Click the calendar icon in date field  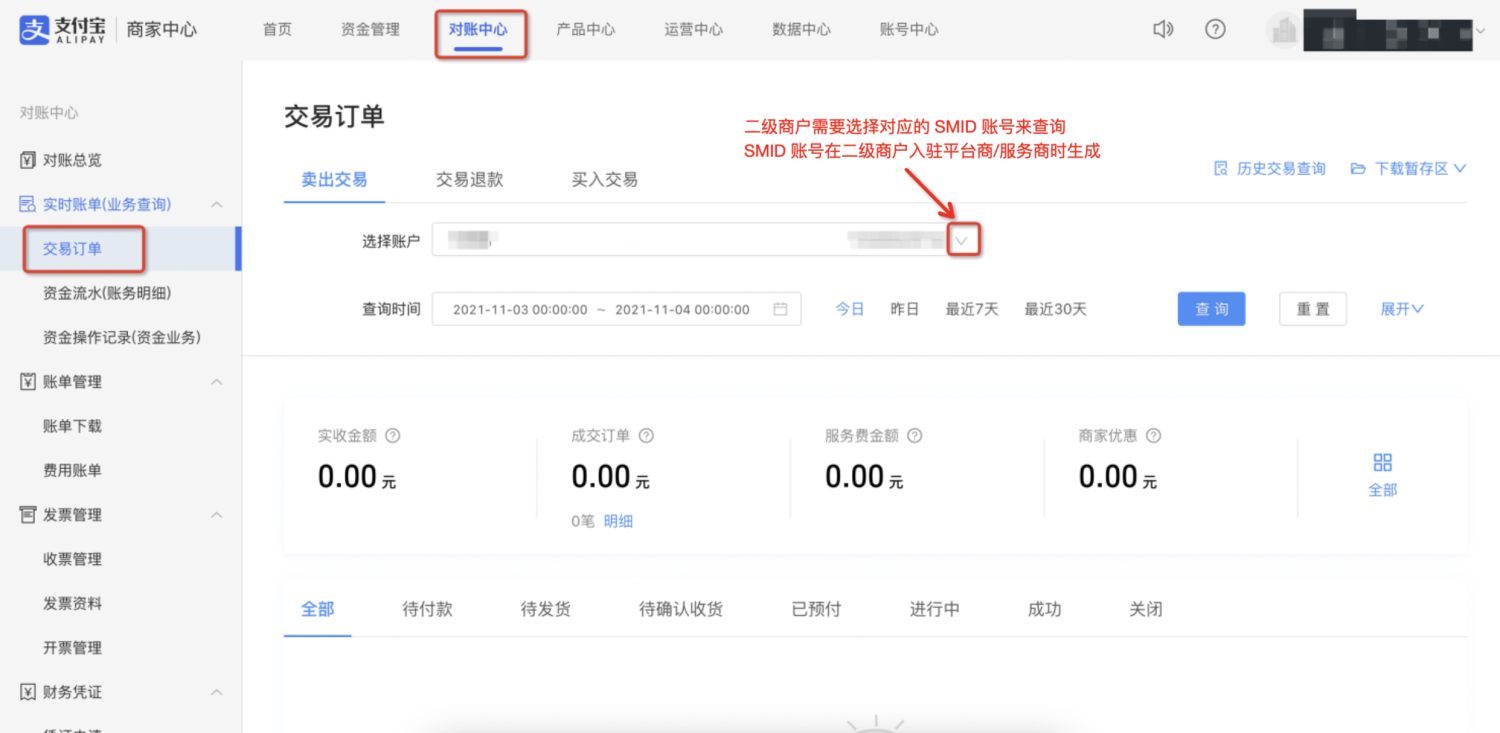(x=780, y=309)
